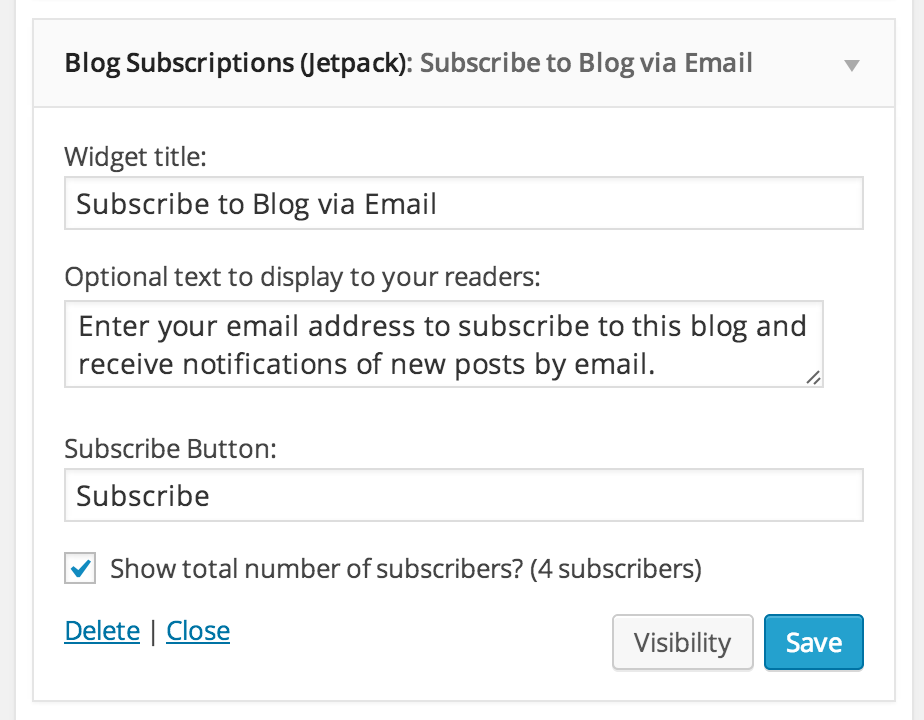Collapse the Blog Subscriptions widget via its arrow
Image resolution: width=924 pixels, height=720 pixels.
pos(851,63)
